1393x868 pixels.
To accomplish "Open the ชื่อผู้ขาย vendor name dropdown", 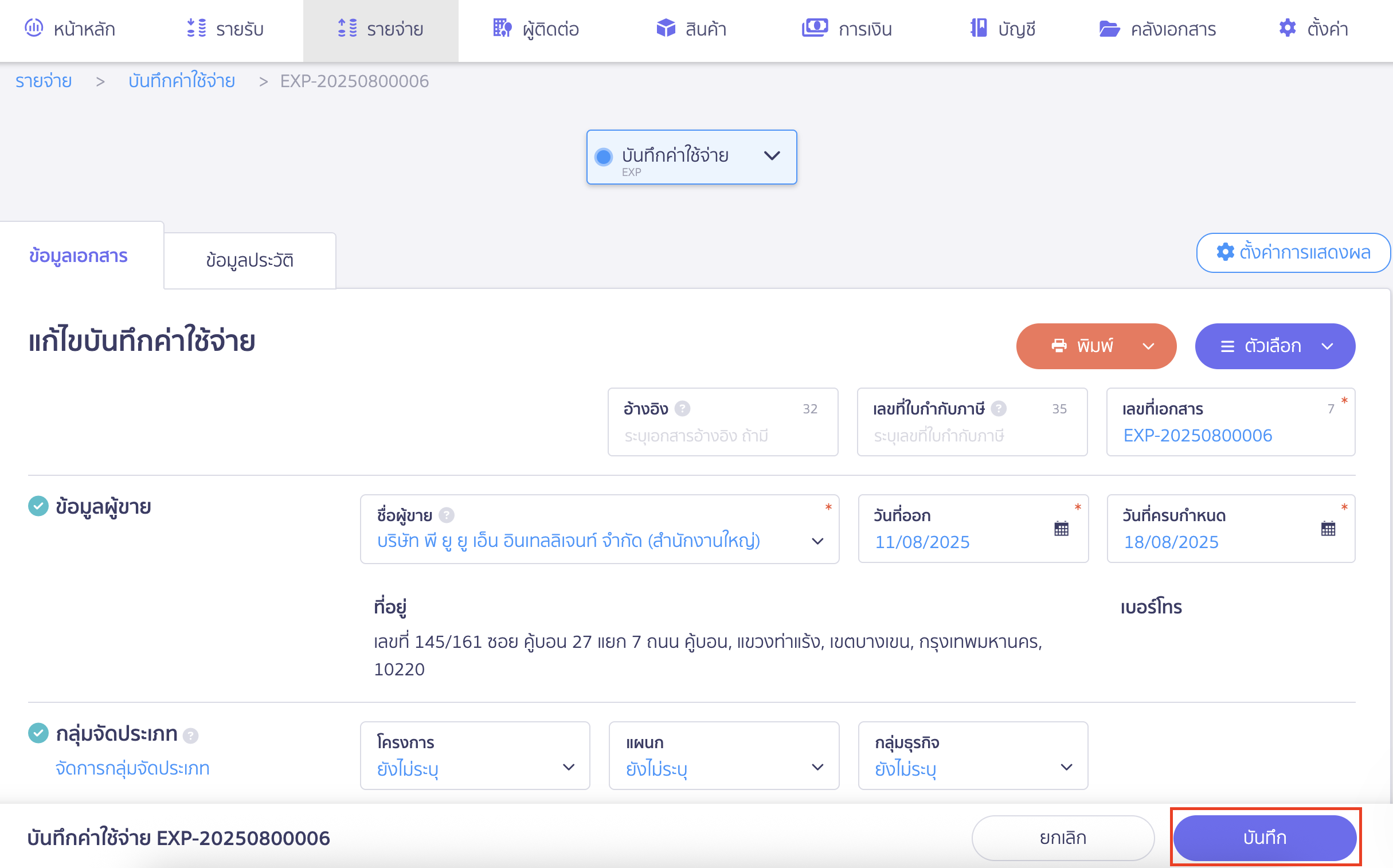I will pos(599,529).
